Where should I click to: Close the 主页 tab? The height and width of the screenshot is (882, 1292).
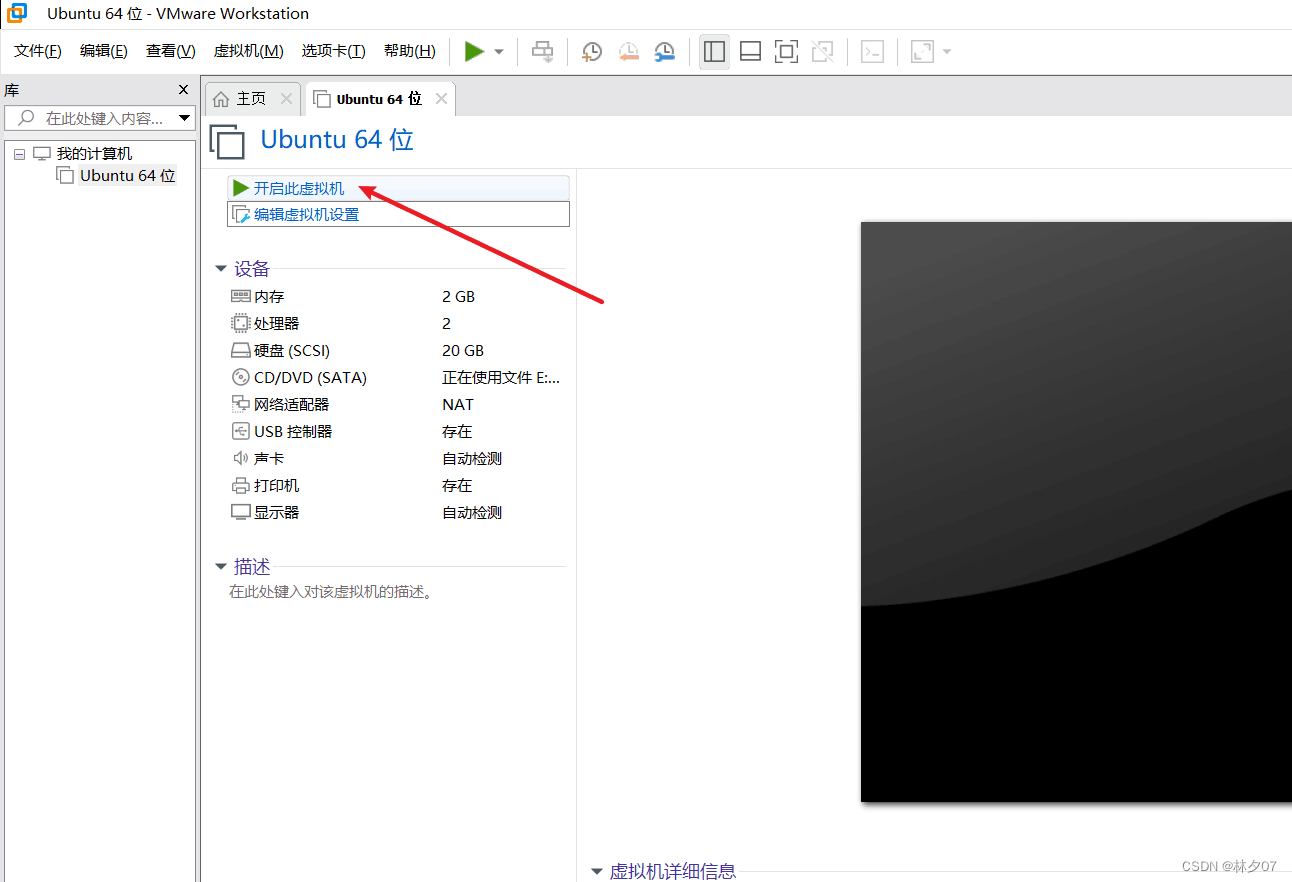pyautogui.click(x=286, y=98)
